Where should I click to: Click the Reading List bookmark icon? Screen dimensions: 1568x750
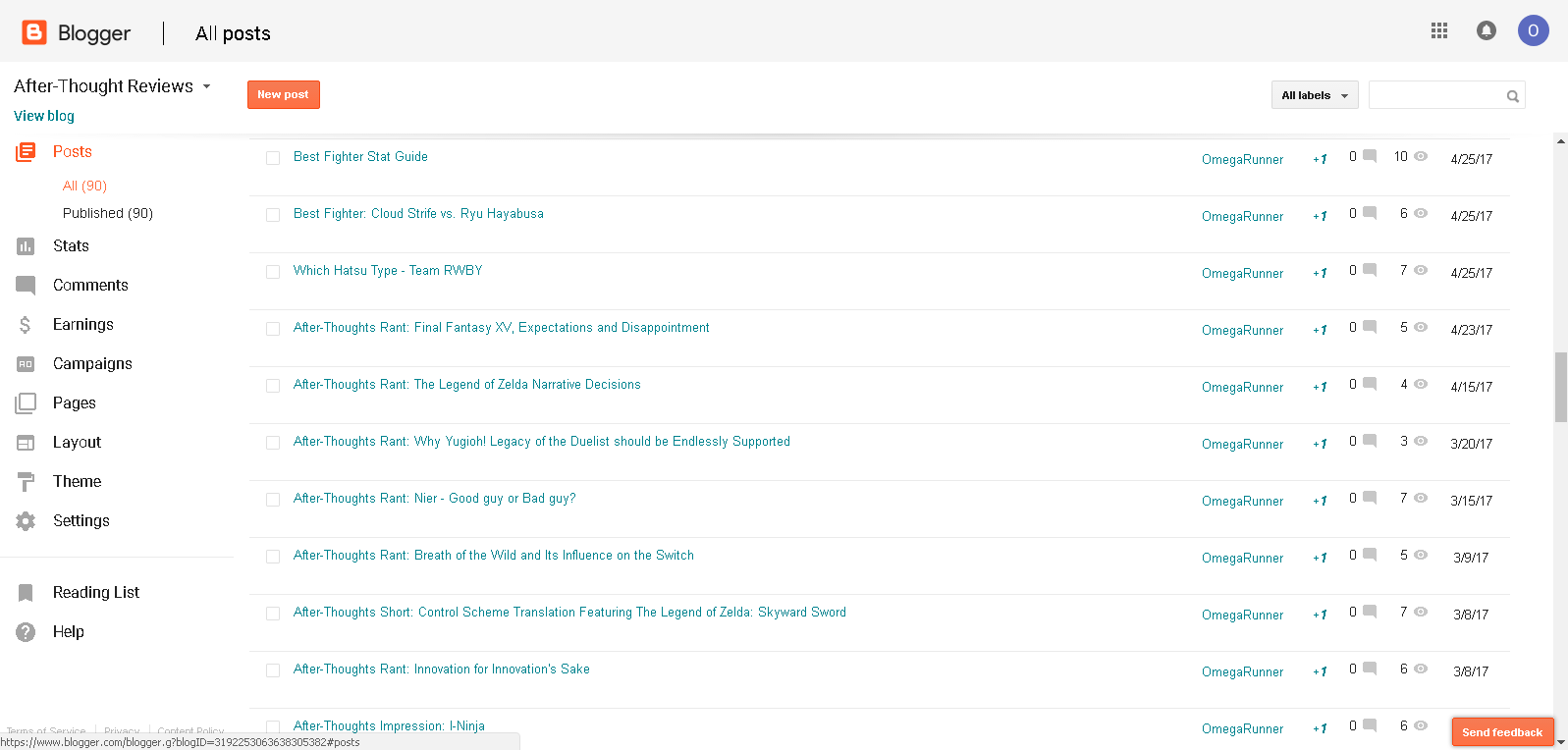(26, 593)
